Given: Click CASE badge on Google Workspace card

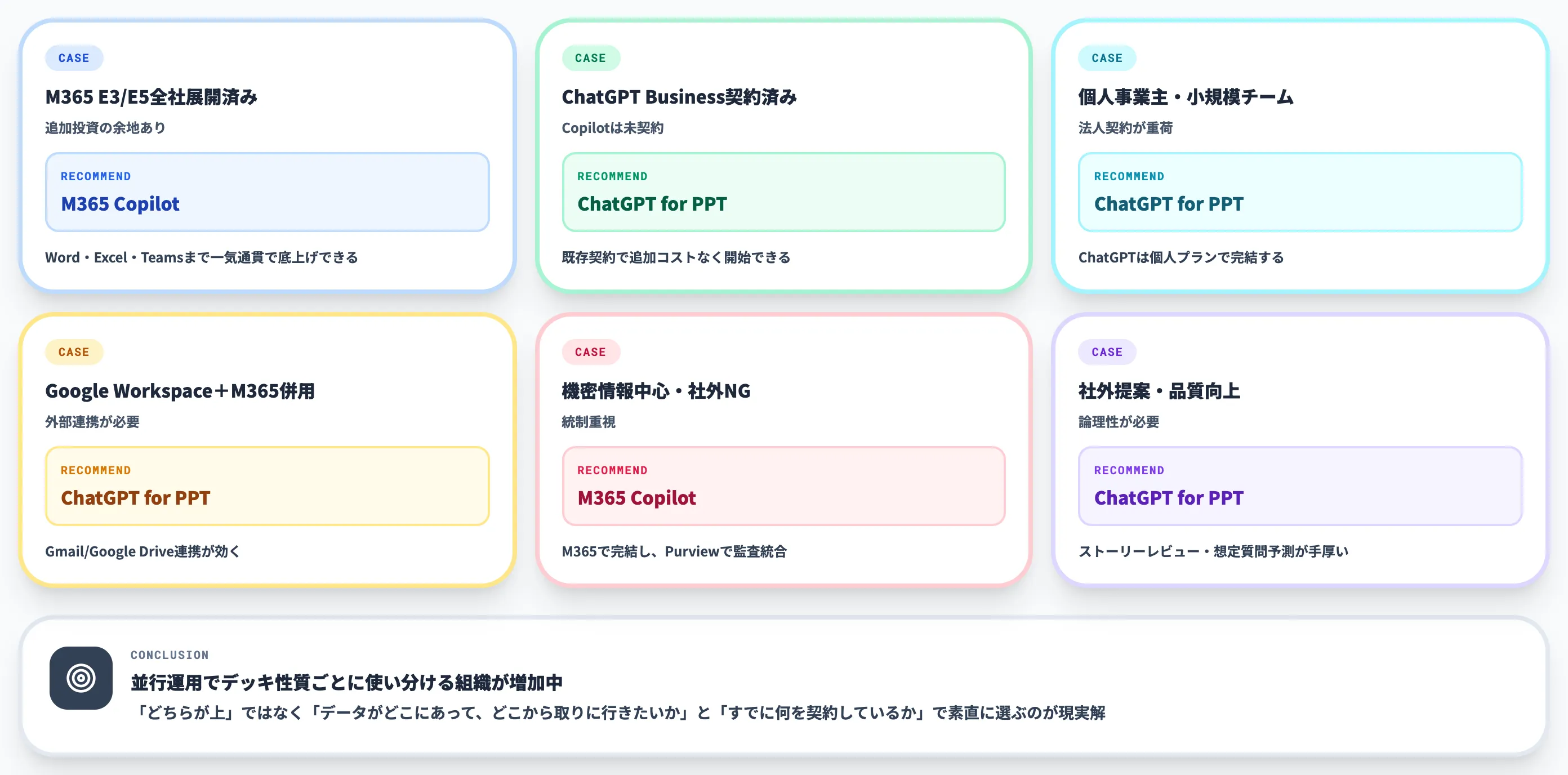Looking at the screenshot, I should [74, 352].
